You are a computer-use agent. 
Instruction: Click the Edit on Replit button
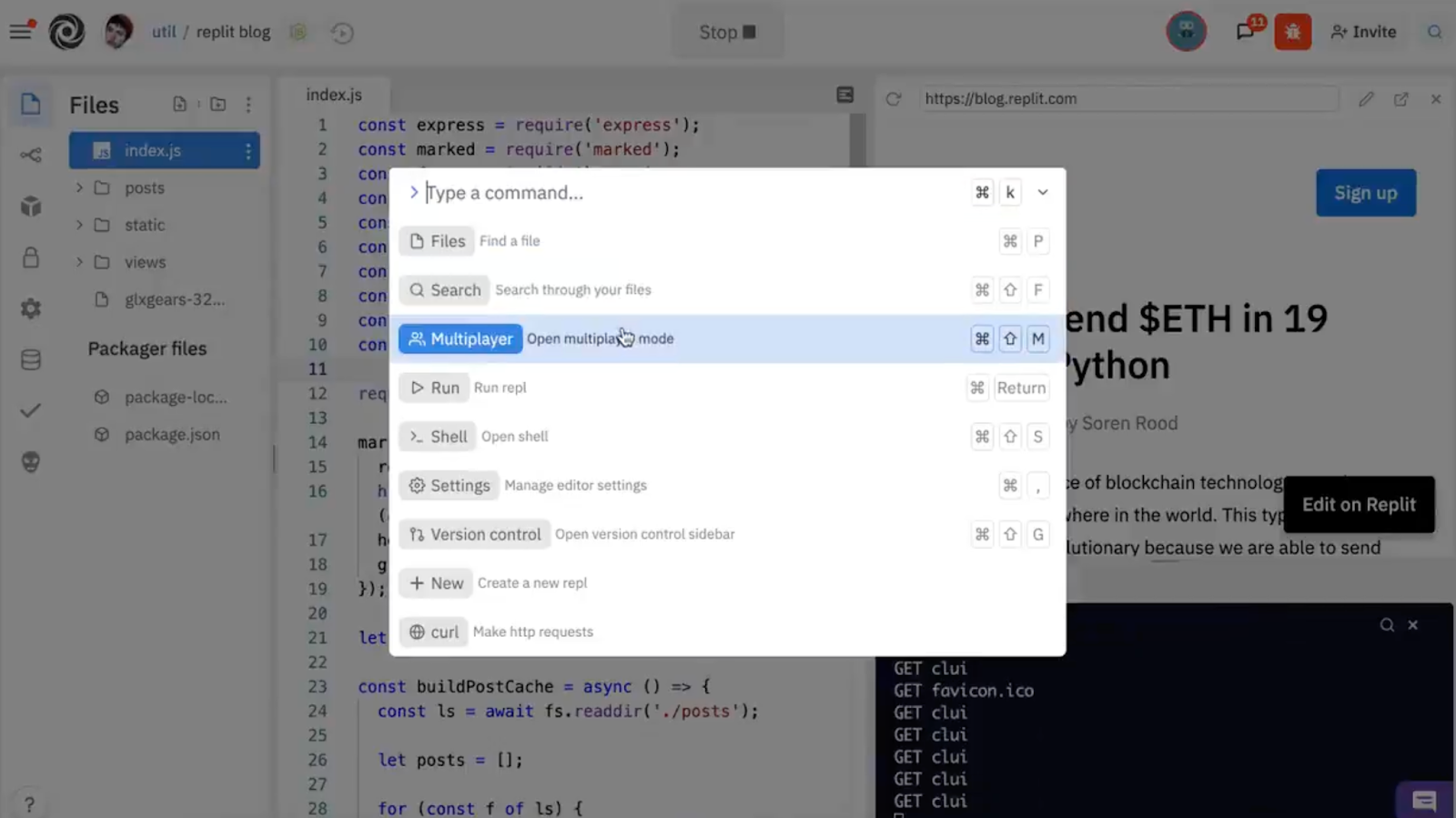(1359, 504)
